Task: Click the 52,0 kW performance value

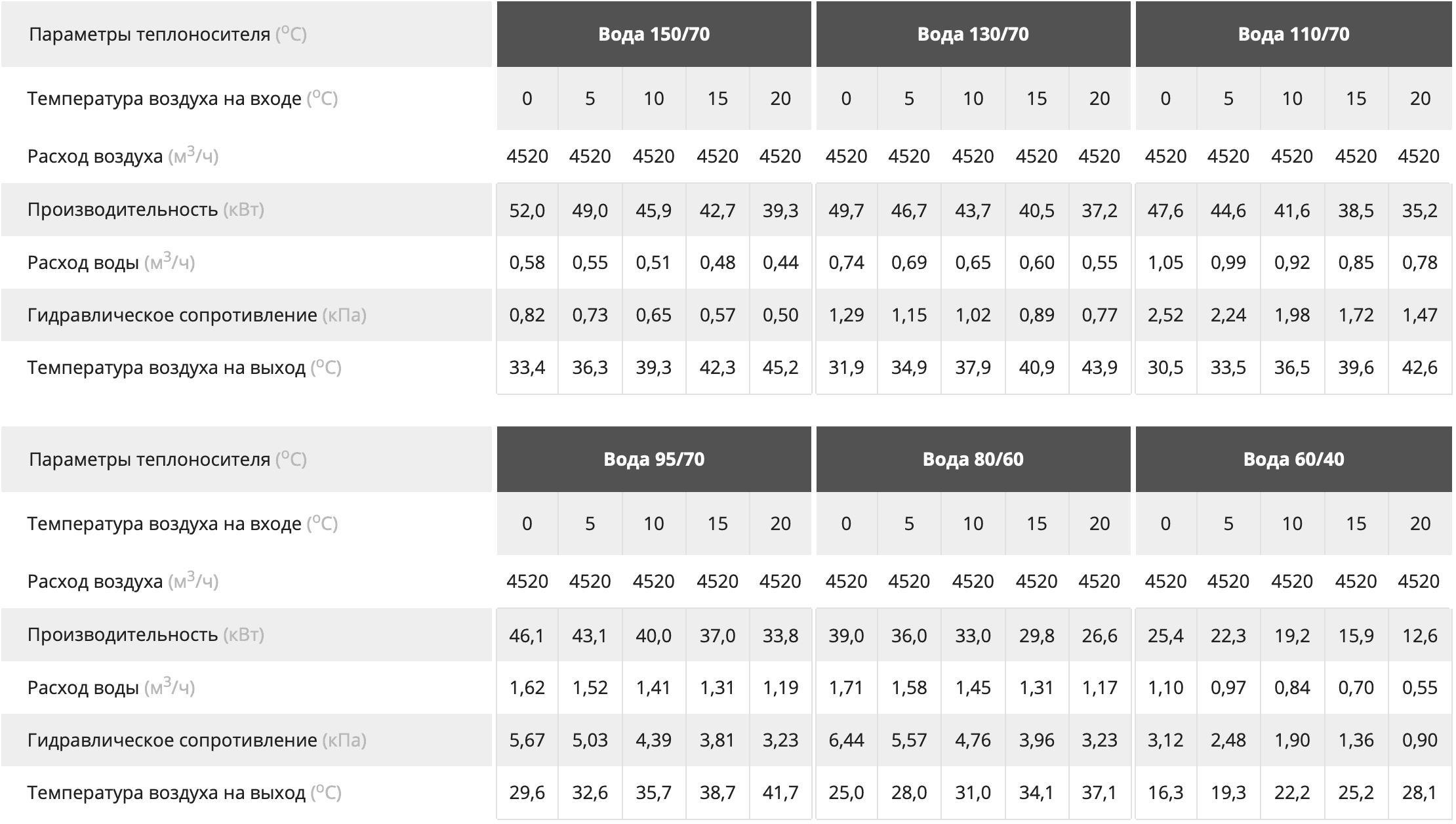Action: click(527, 211)
